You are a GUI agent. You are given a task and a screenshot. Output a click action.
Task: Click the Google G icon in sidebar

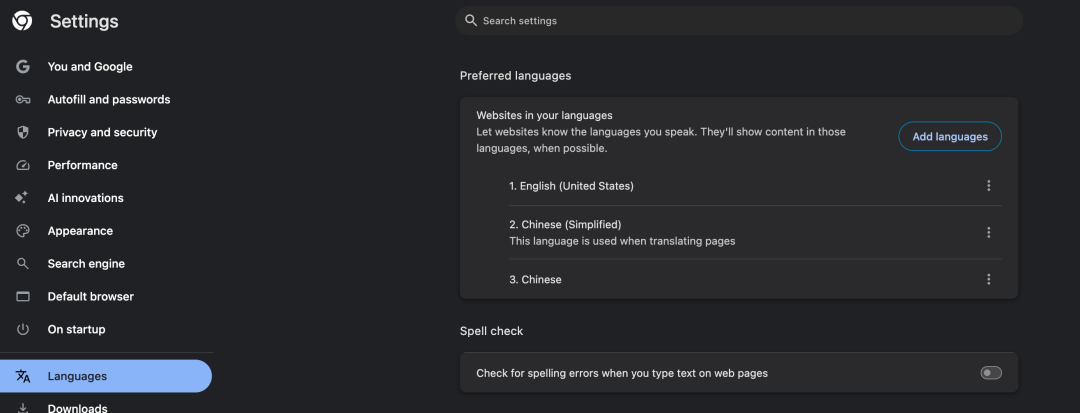click(x=23, y=67)
